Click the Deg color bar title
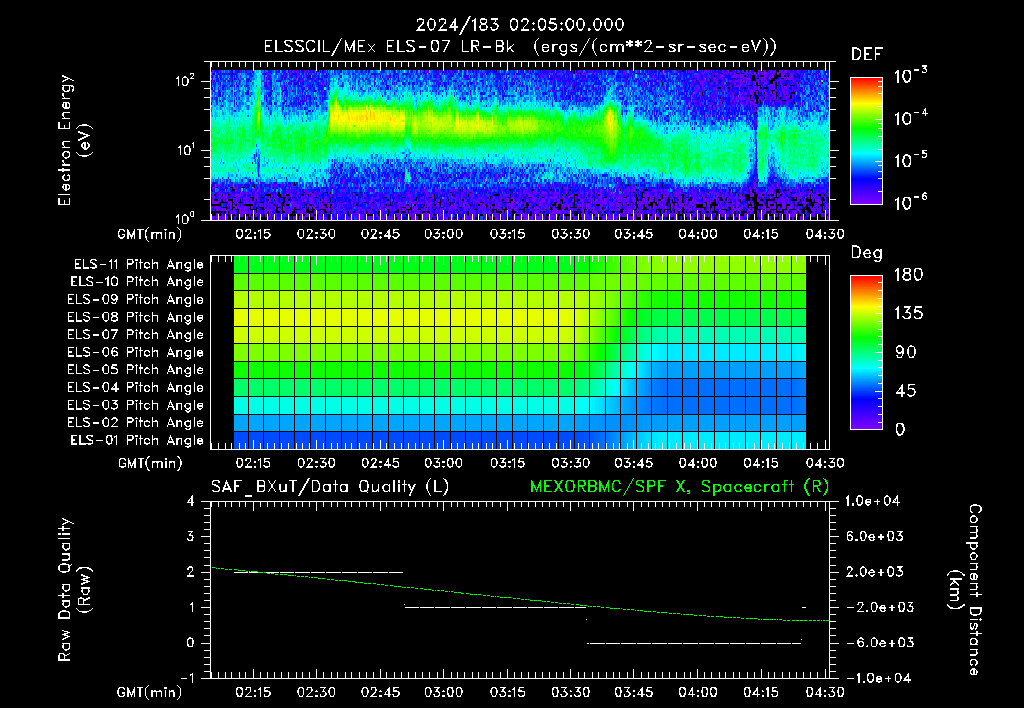This screenshot has height=708, width=1024. [867, 253]
